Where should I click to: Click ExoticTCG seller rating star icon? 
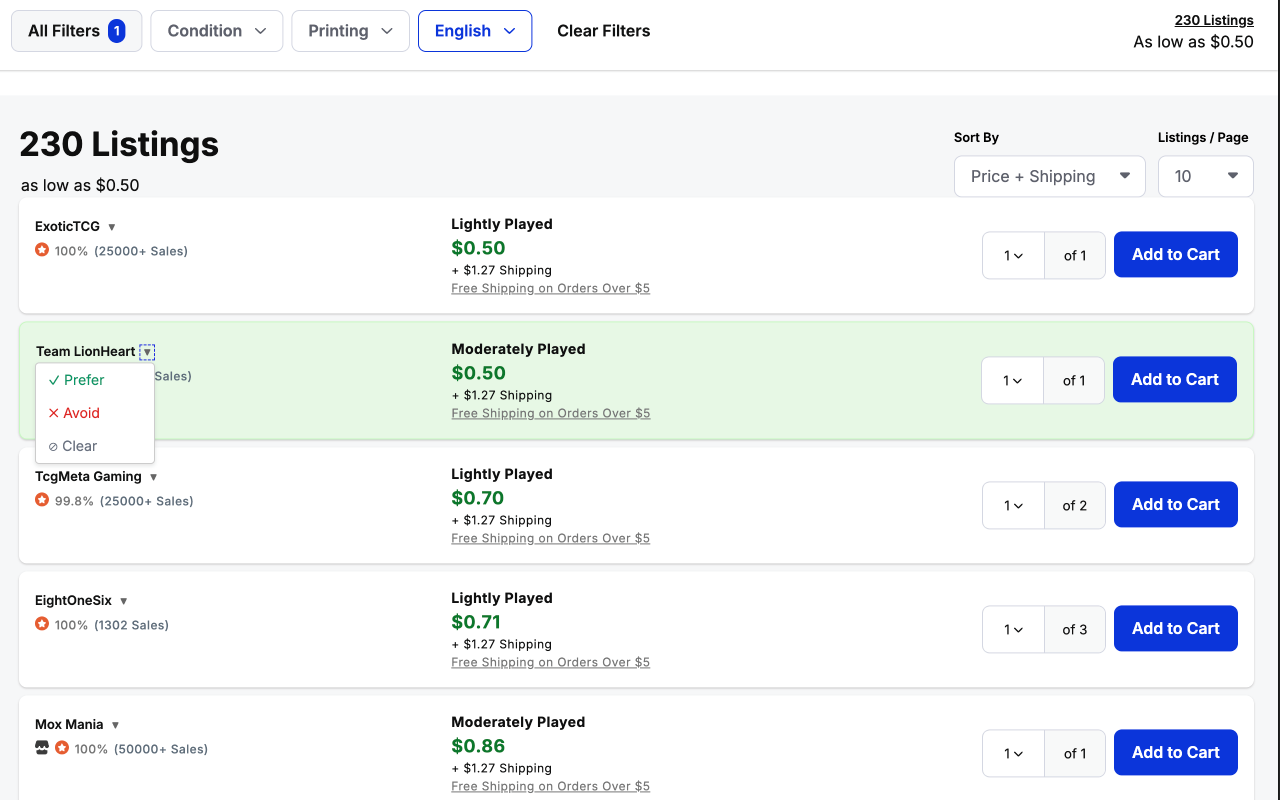tap(42, 250)
